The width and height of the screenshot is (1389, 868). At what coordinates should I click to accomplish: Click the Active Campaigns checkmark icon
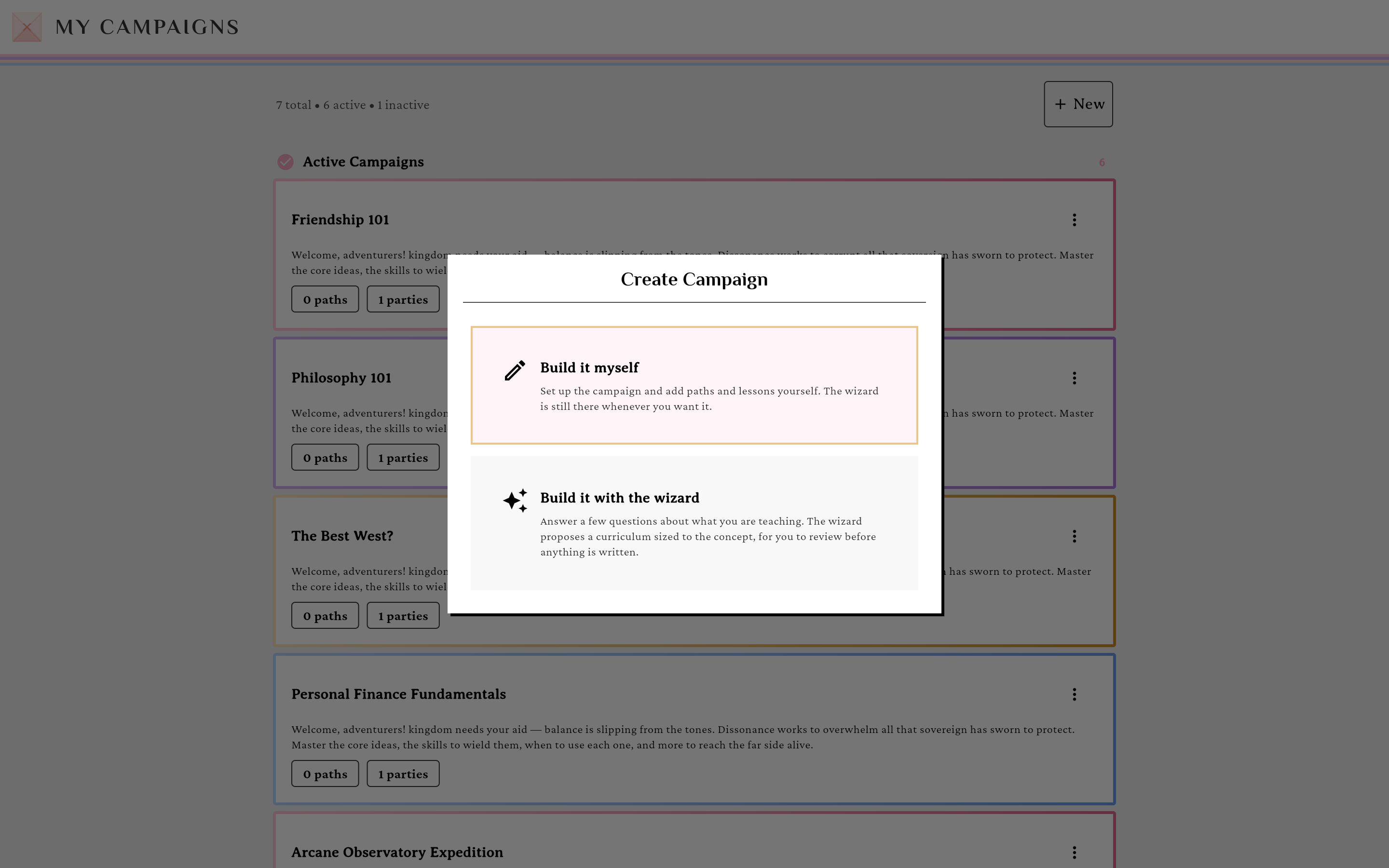(285, 162)
